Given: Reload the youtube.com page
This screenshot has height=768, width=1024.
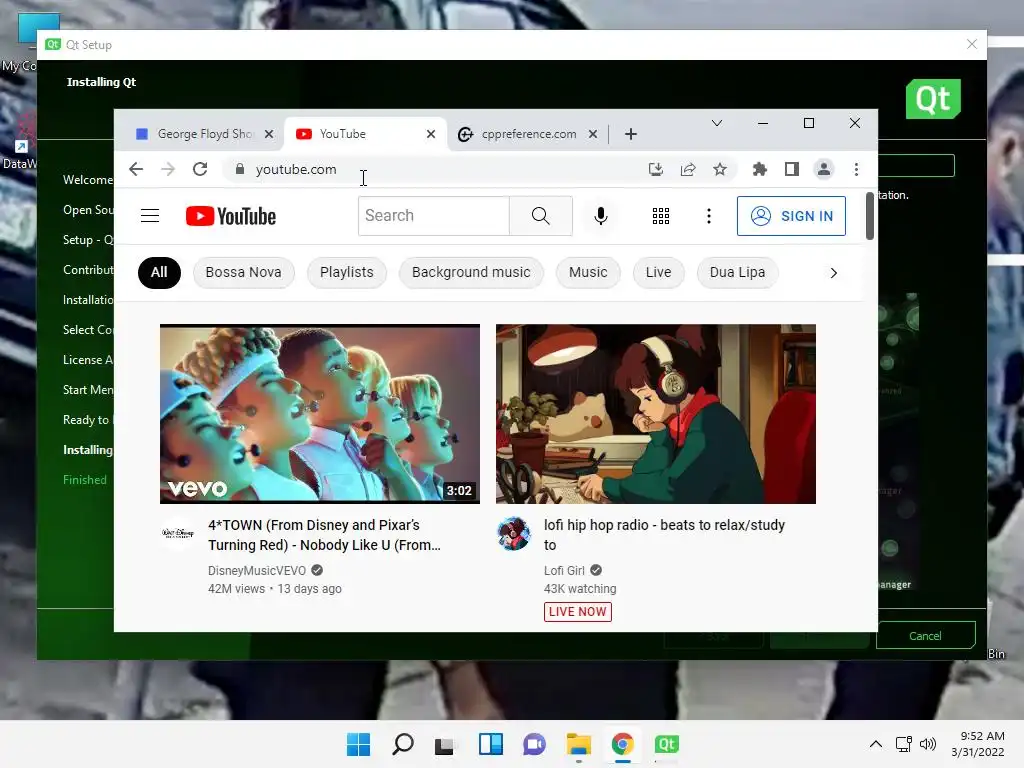Looking at the screenshot, I should pyautogui.click(x=200, y=169).
